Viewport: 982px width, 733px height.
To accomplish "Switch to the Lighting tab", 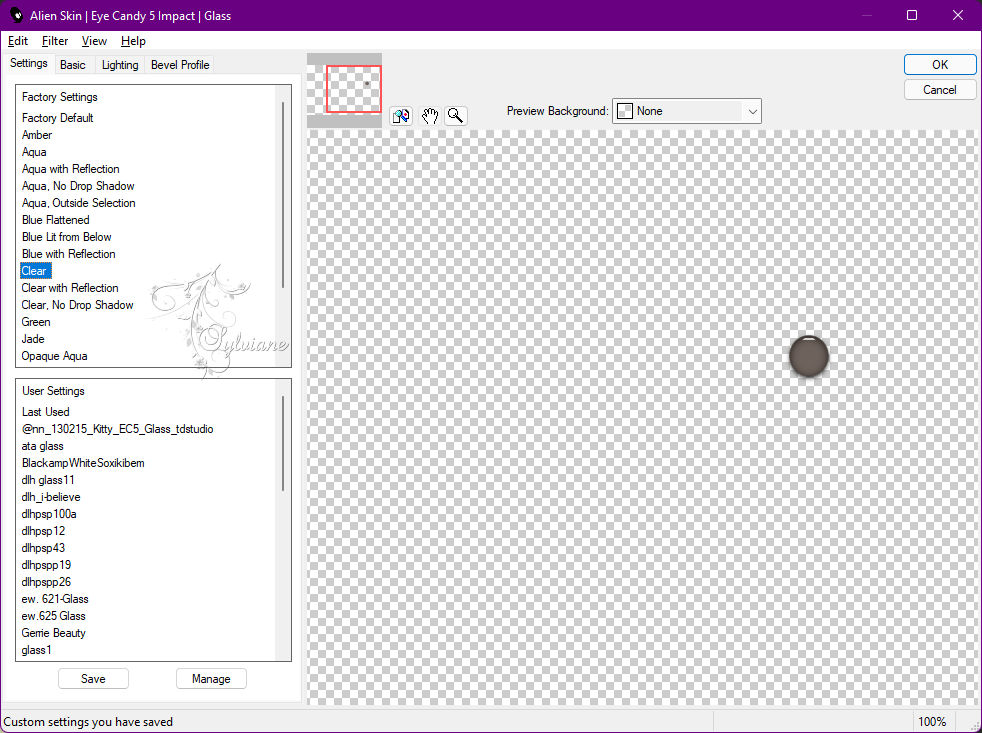I will (x=120, y=65).
